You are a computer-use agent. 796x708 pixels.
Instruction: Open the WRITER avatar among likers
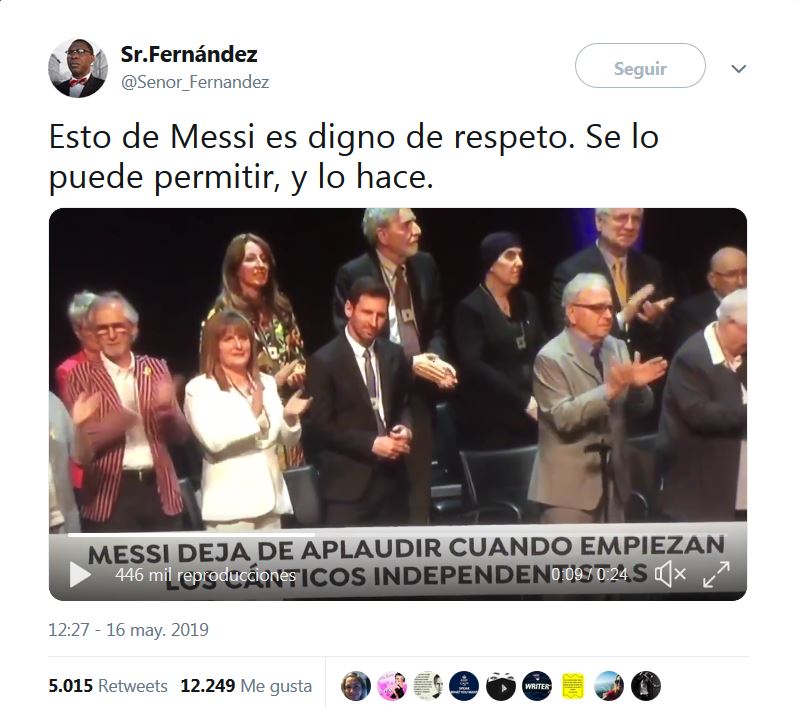537,686
